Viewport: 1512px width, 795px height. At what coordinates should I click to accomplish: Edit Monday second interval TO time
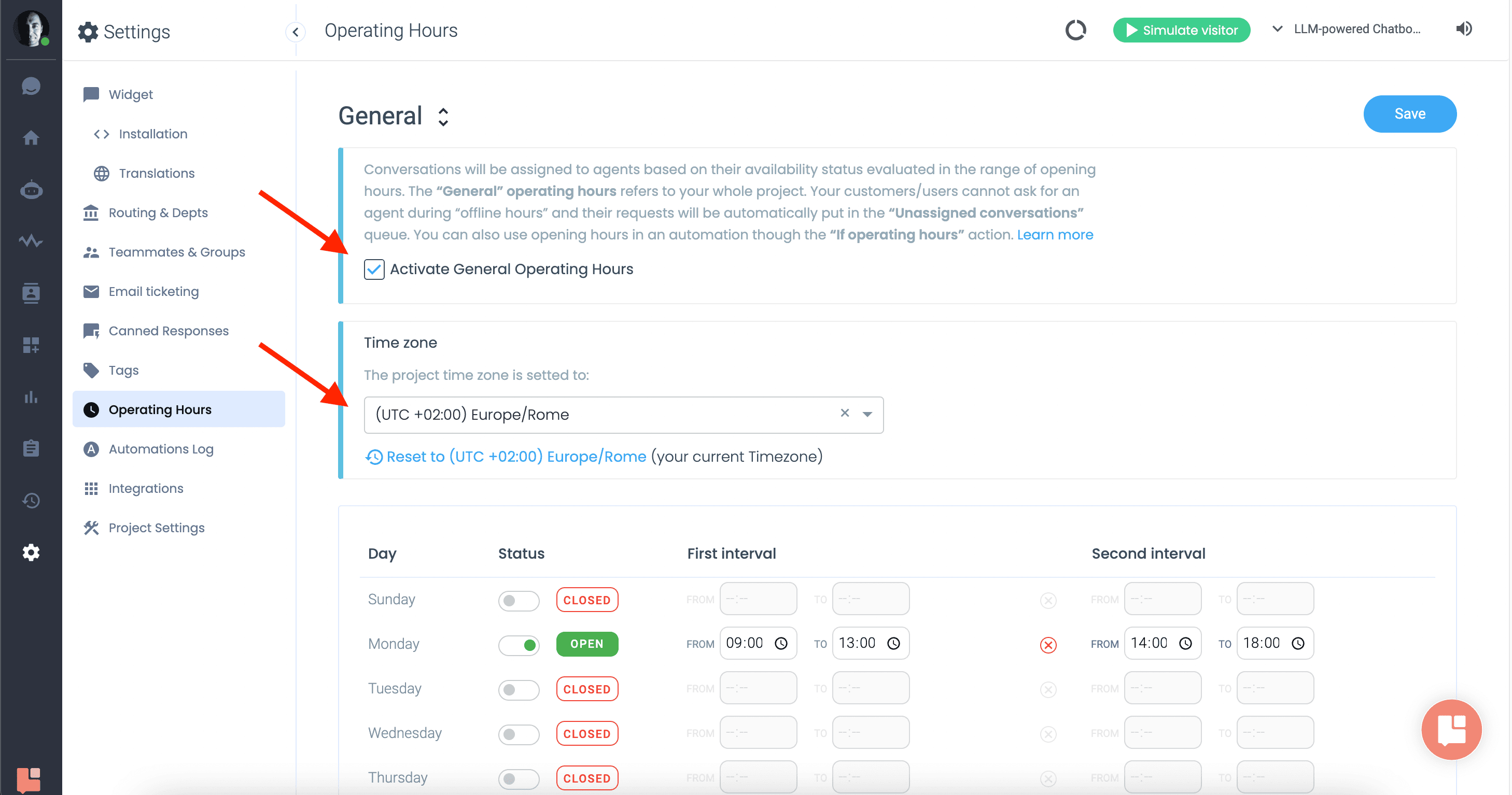click(x=1275, y=643)
